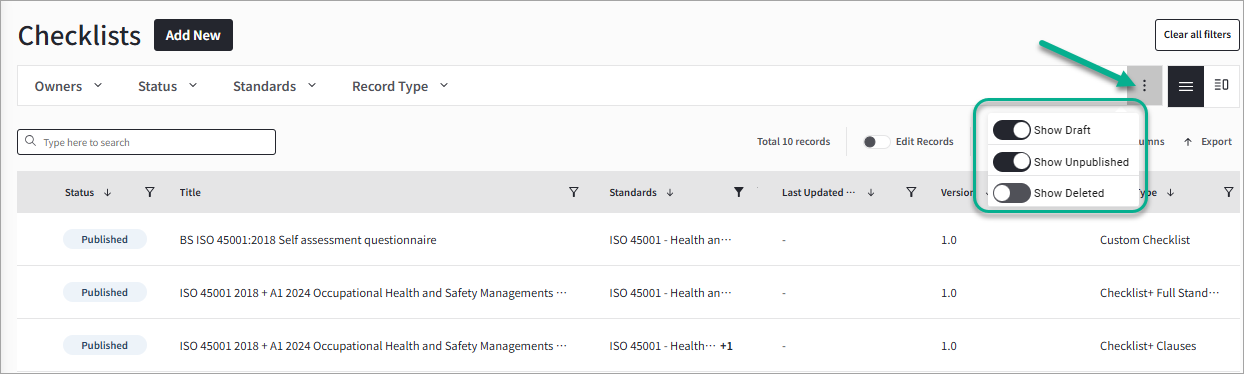
Task: Click Clear all filters button
Action: click(x=1197, y=35)
